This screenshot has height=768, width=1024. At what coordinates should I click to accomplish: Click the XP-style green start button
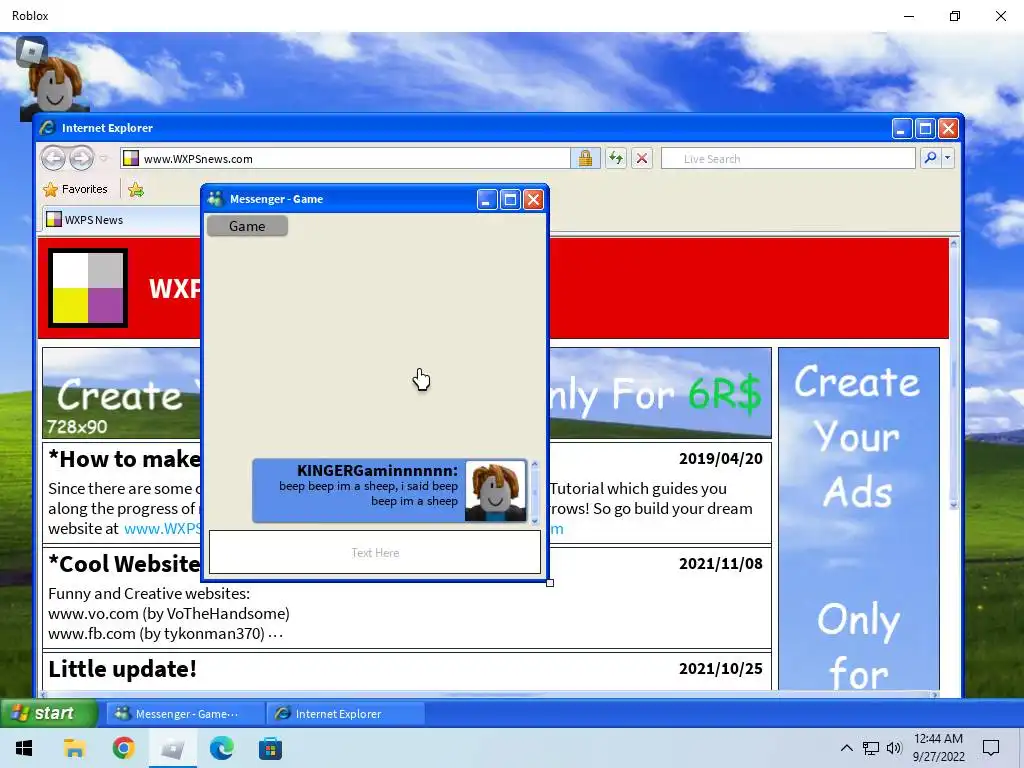(49, 713)
